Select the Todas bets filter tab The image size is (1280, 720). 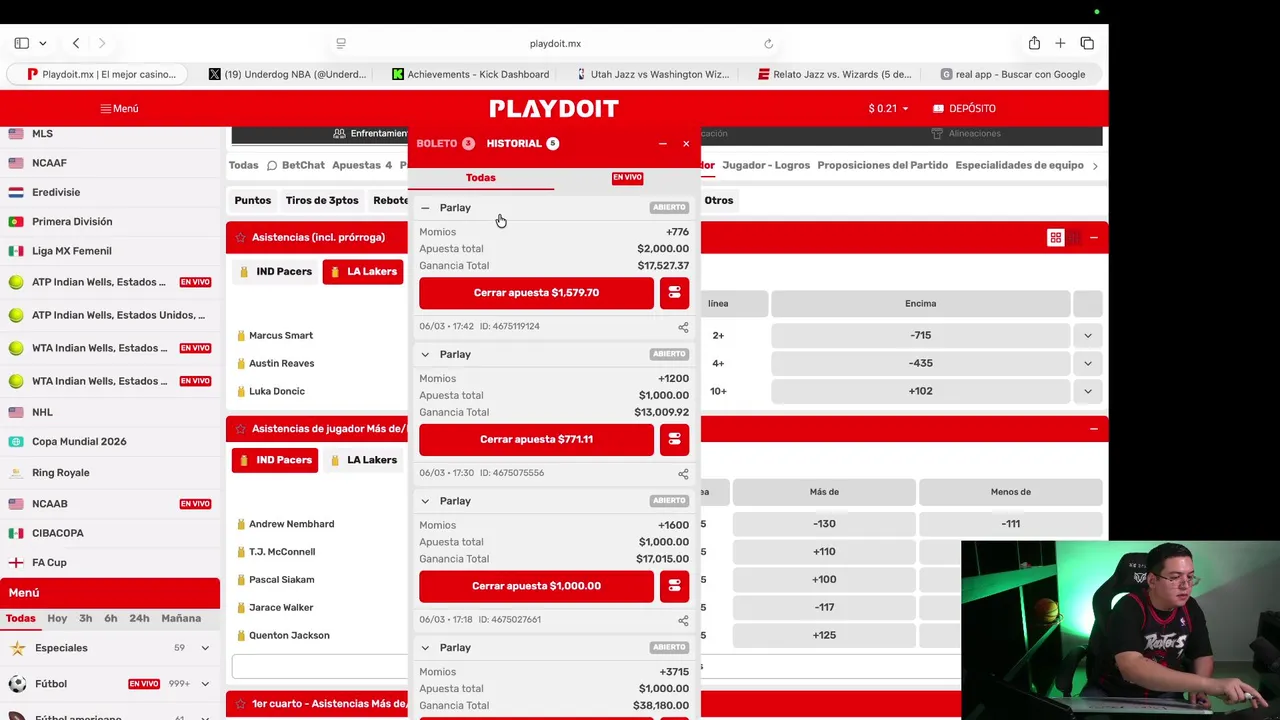(x=481, y=178)
